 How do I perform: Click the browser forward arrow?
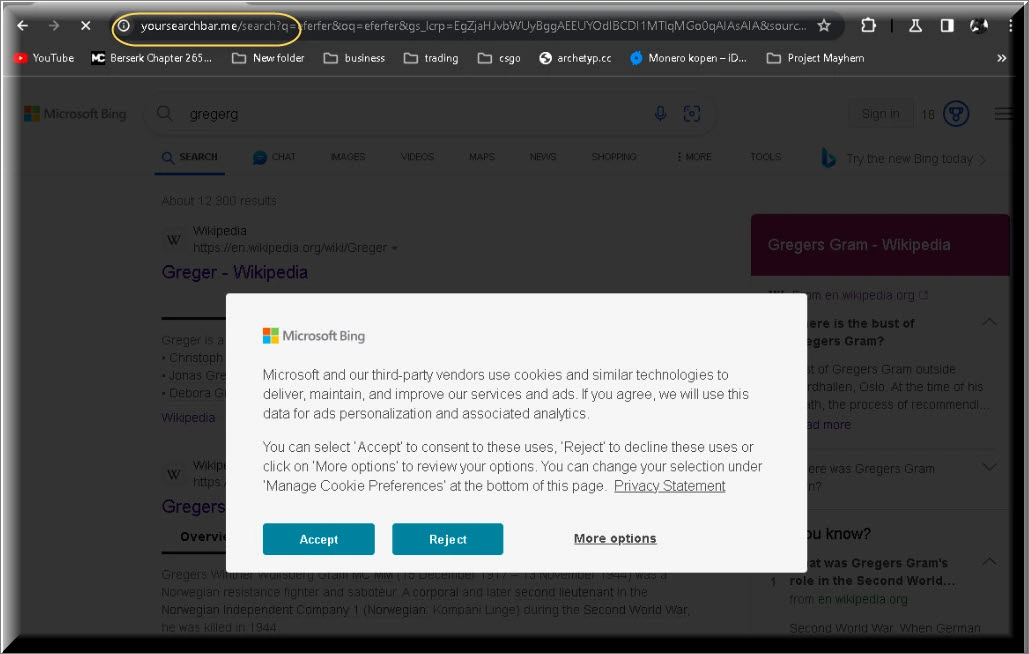pyautogui.click(x=54, y=26)
